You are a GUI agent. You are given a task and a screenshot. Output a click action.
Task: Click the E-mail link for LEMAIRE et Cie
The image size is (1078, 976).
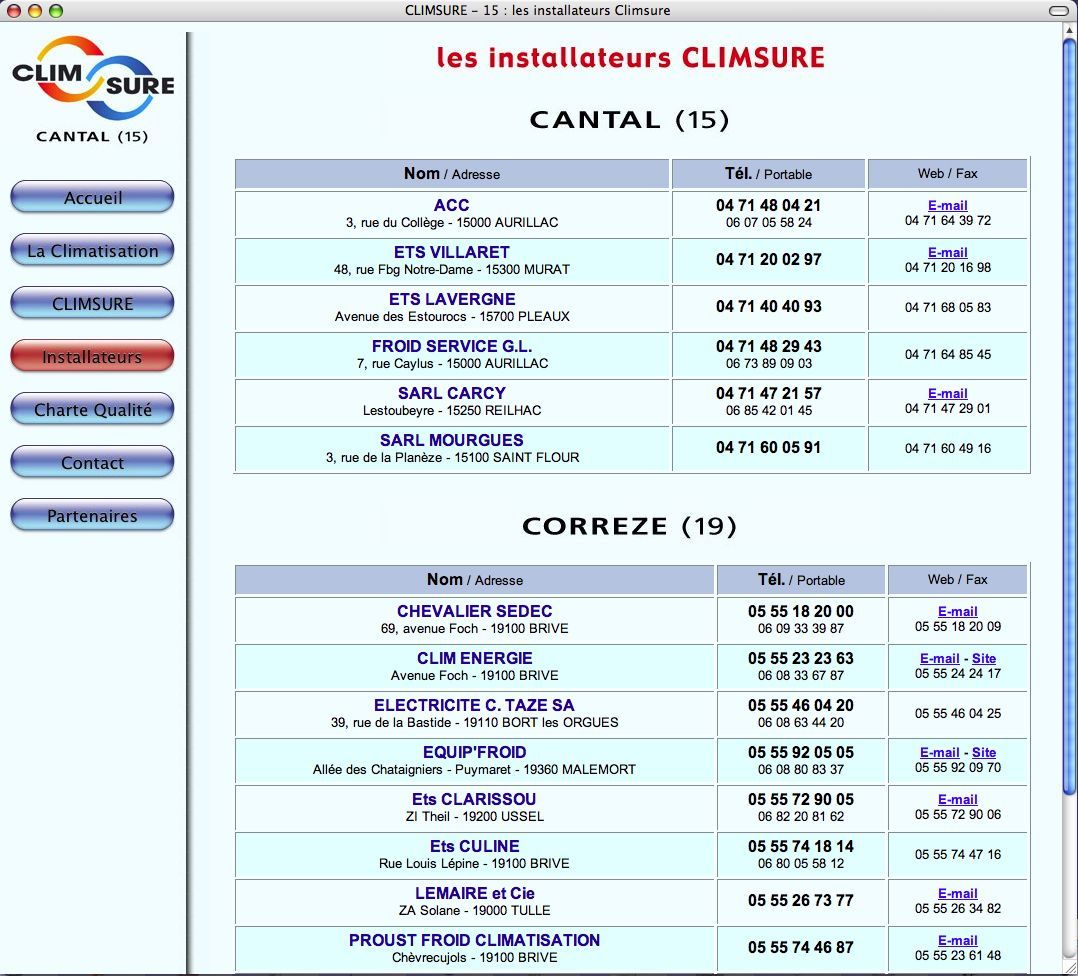tap(958, 893)
